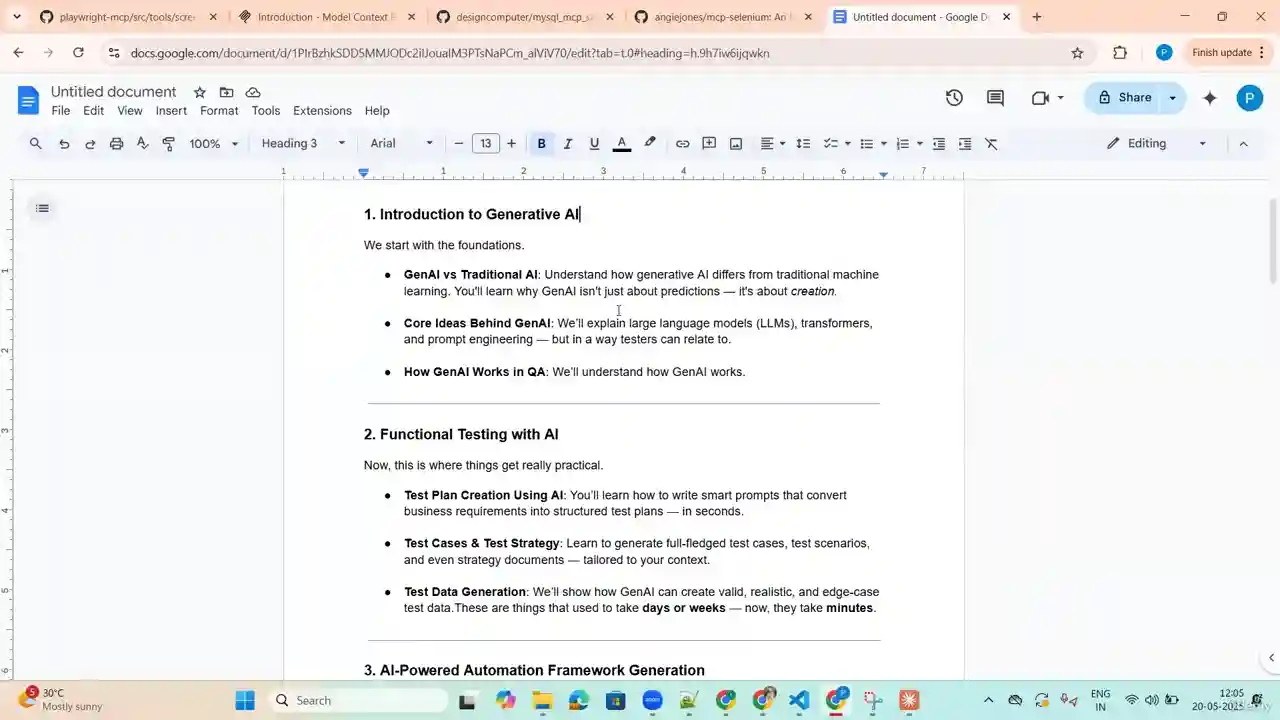Screen dimensions: 1280x720
Task: Move document using folder icon
Action: (226, 92)
